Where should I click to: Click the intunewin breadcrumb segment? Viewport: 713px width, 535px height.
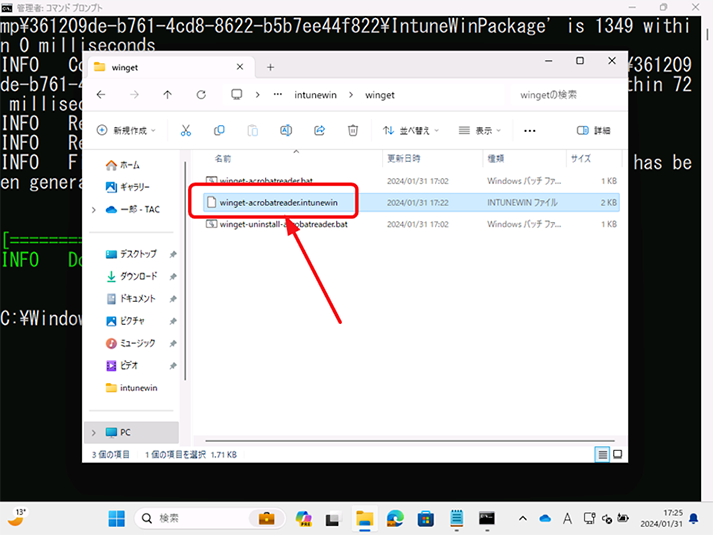click(x=315, y=95)
